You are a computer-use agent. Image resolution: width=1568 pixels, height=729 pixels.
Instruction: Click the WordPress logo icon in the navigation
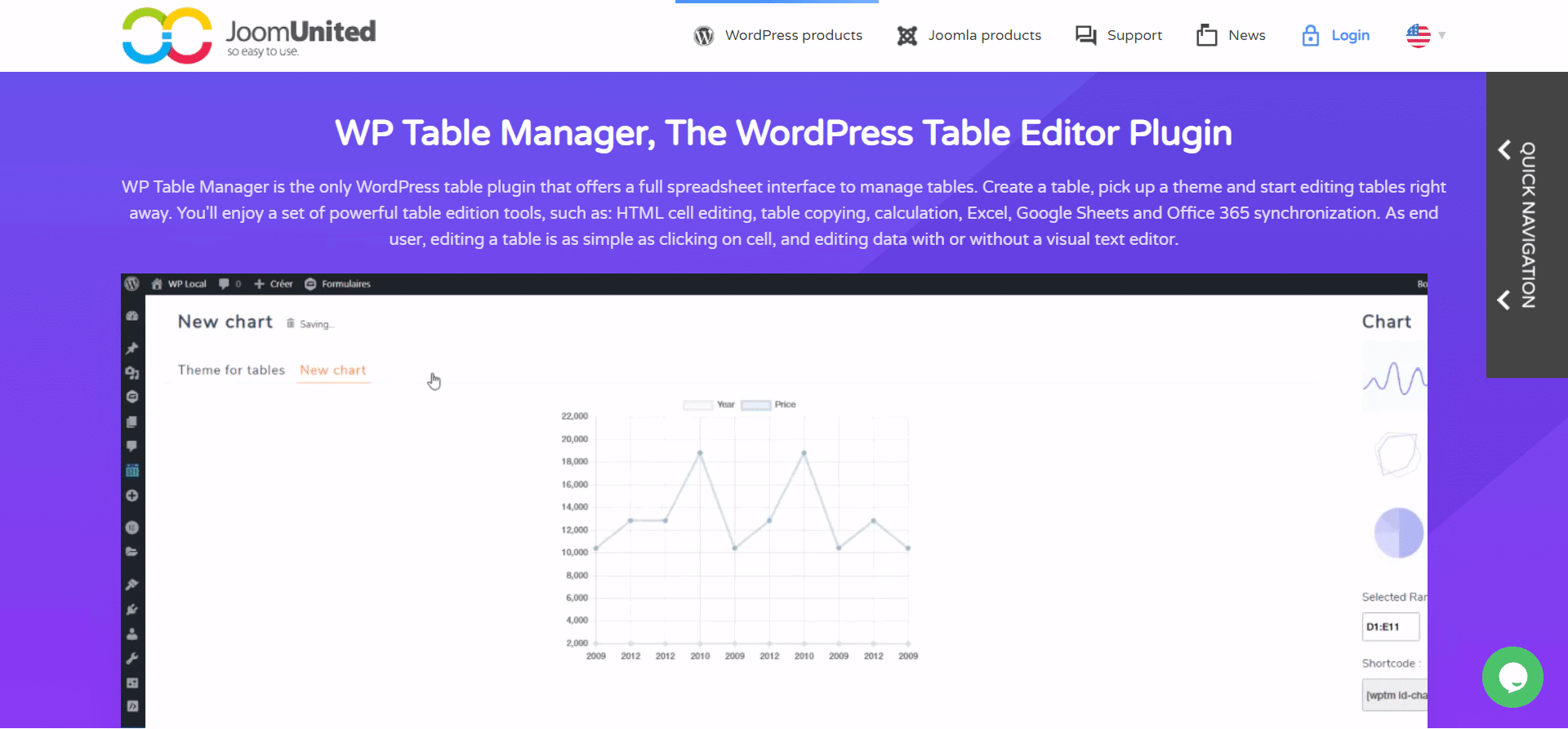[703, 36]
